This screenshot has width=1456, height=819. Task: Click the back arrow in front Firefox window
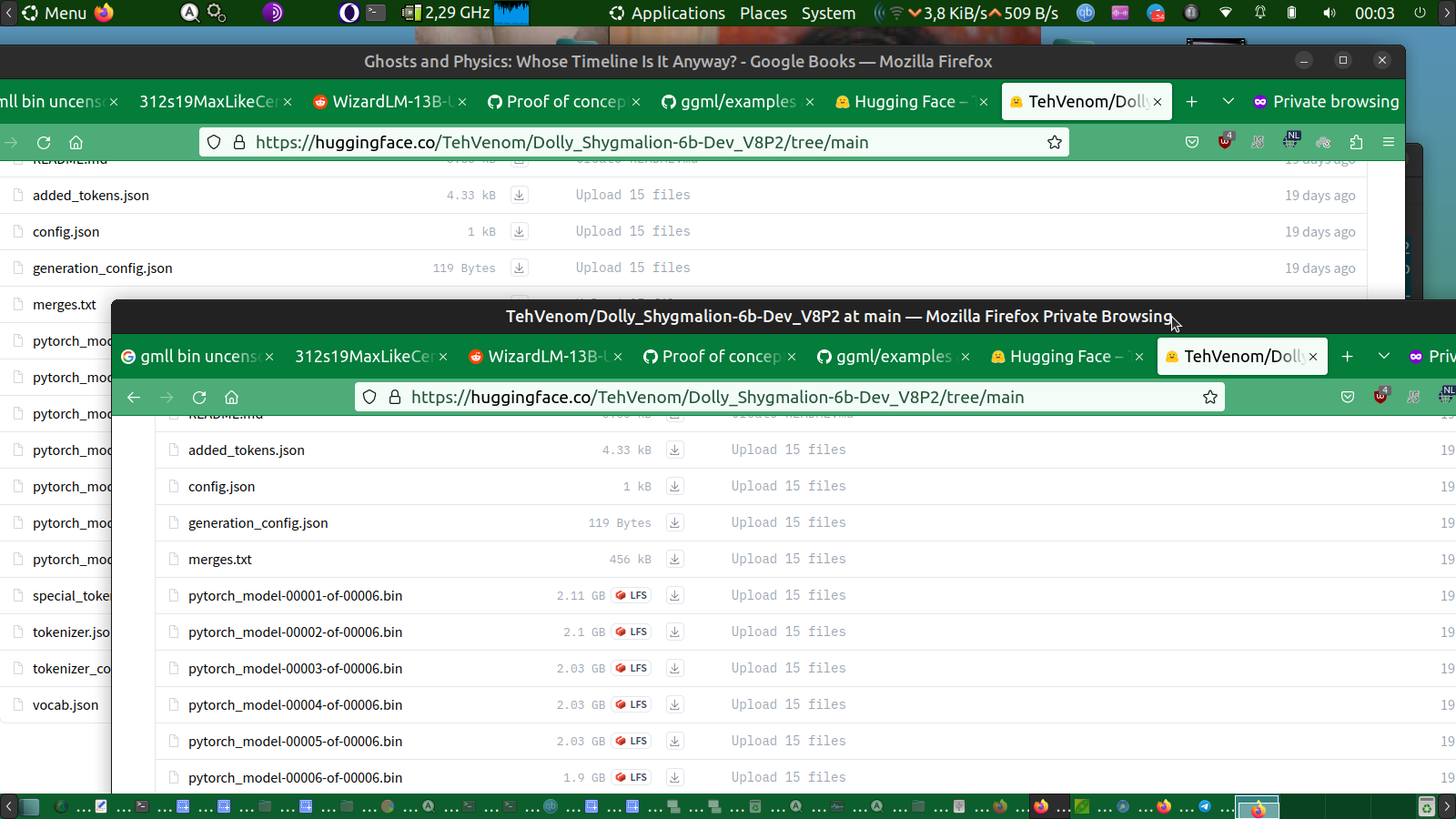[134, 397]
